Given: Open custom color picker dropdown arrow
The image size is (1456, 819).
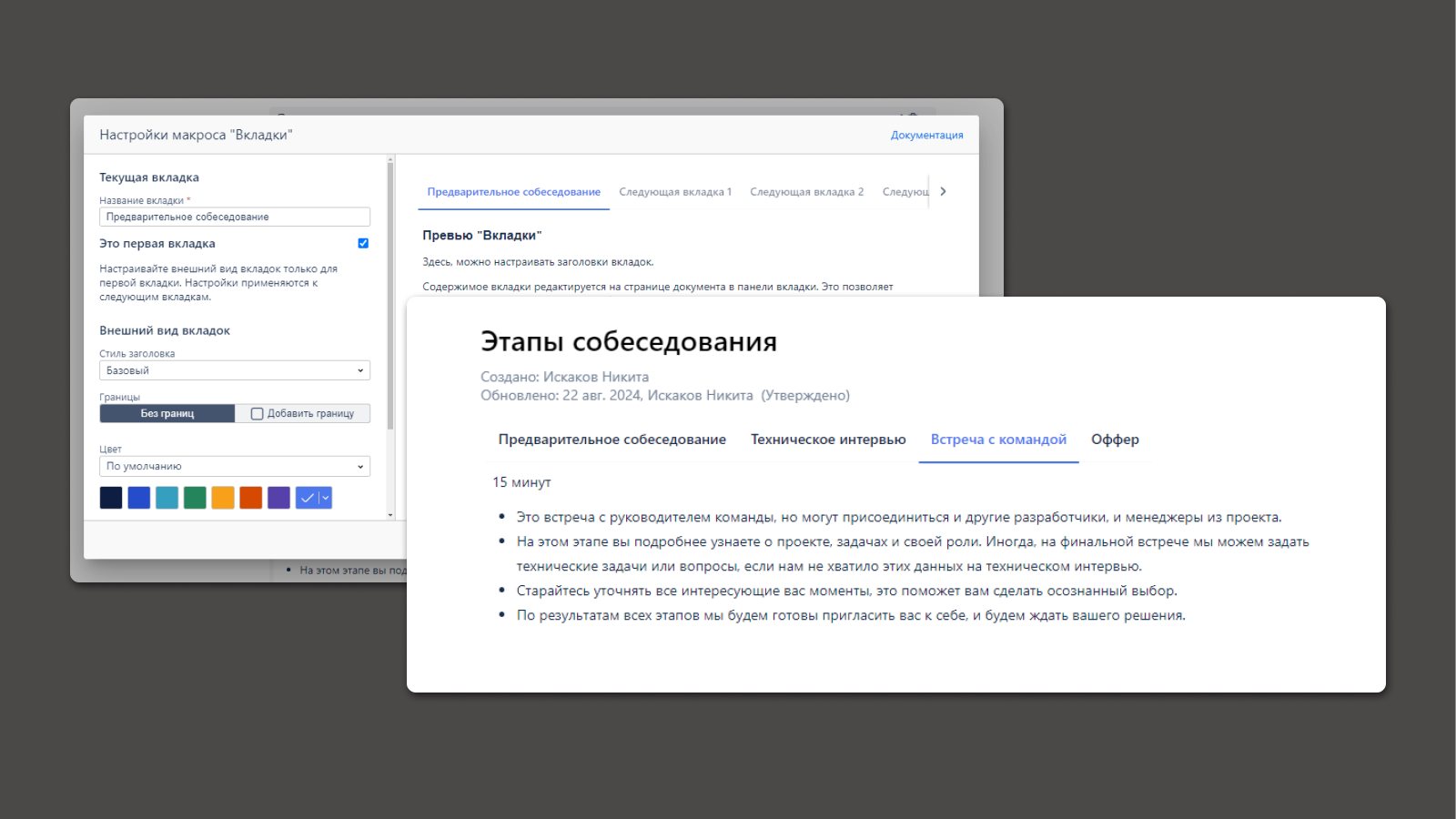Looking at the screenshot, I should point(326,498).
